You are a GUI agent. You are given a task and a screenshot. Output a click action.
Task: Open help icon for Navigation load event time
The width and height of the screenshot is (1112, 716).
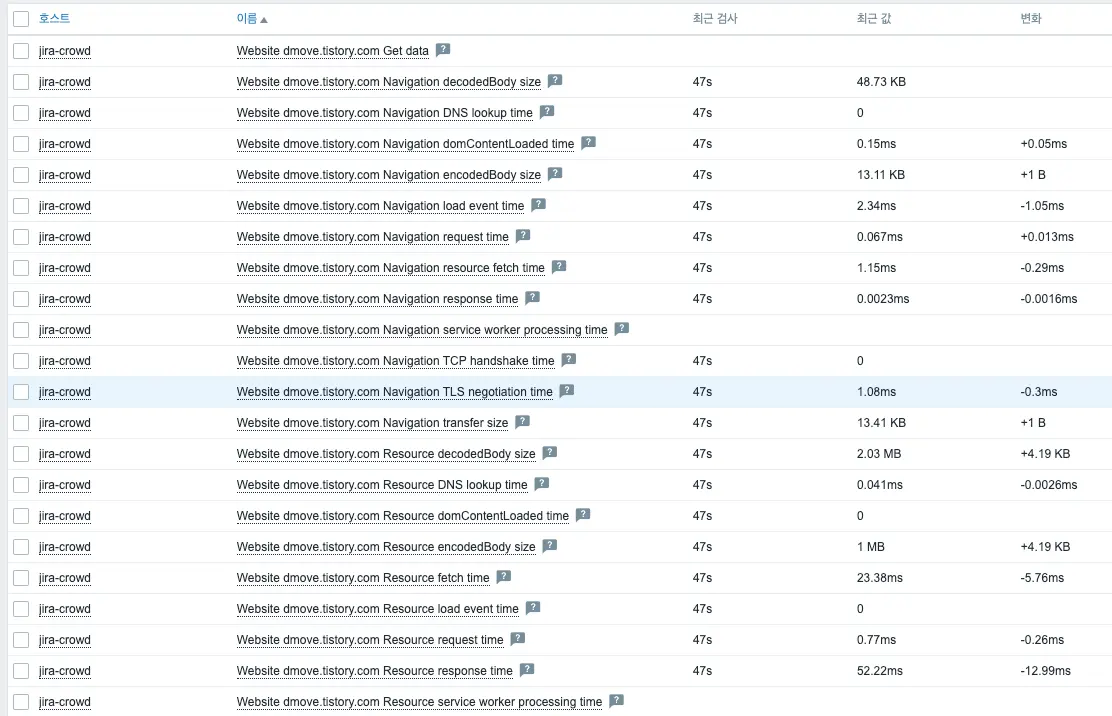pos(539,205)
